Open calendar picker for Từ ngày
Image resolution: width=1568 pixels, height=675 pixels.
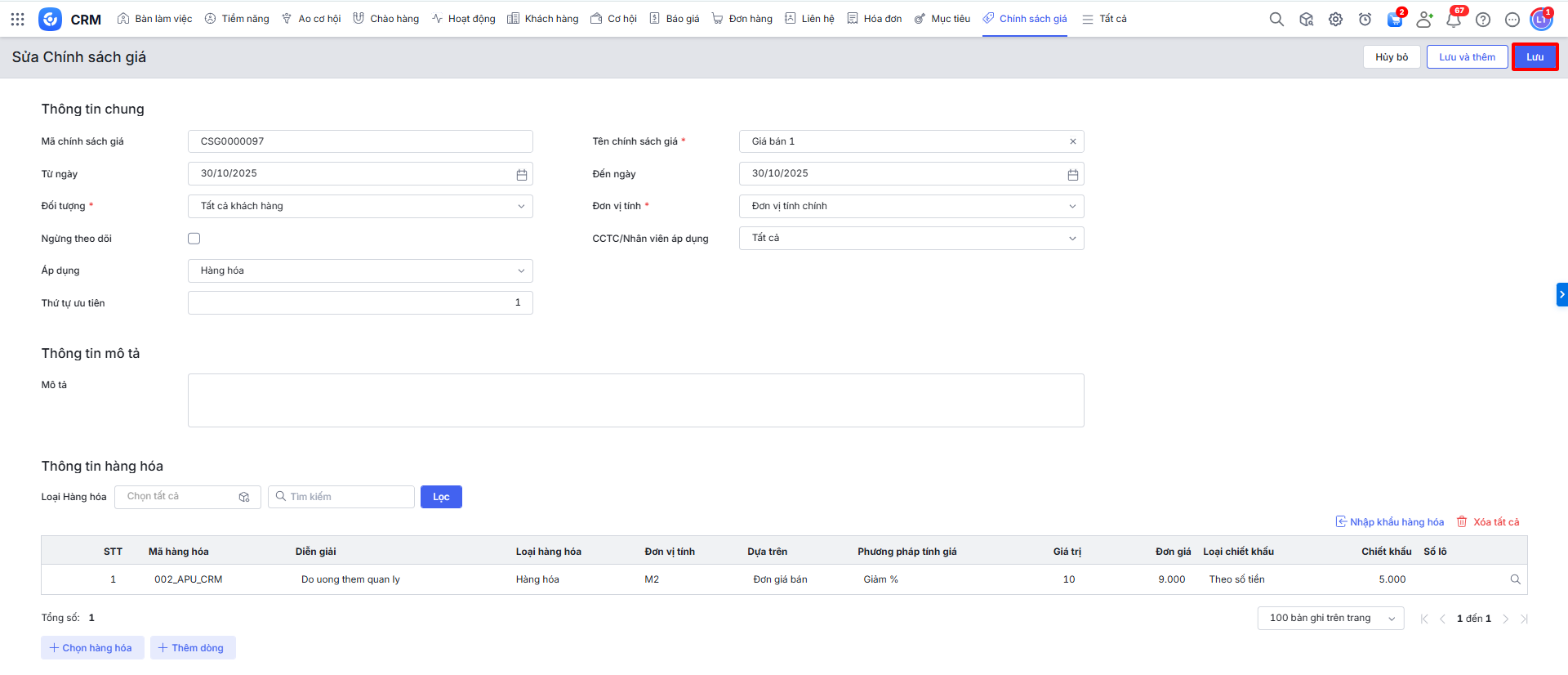point(521,174)
